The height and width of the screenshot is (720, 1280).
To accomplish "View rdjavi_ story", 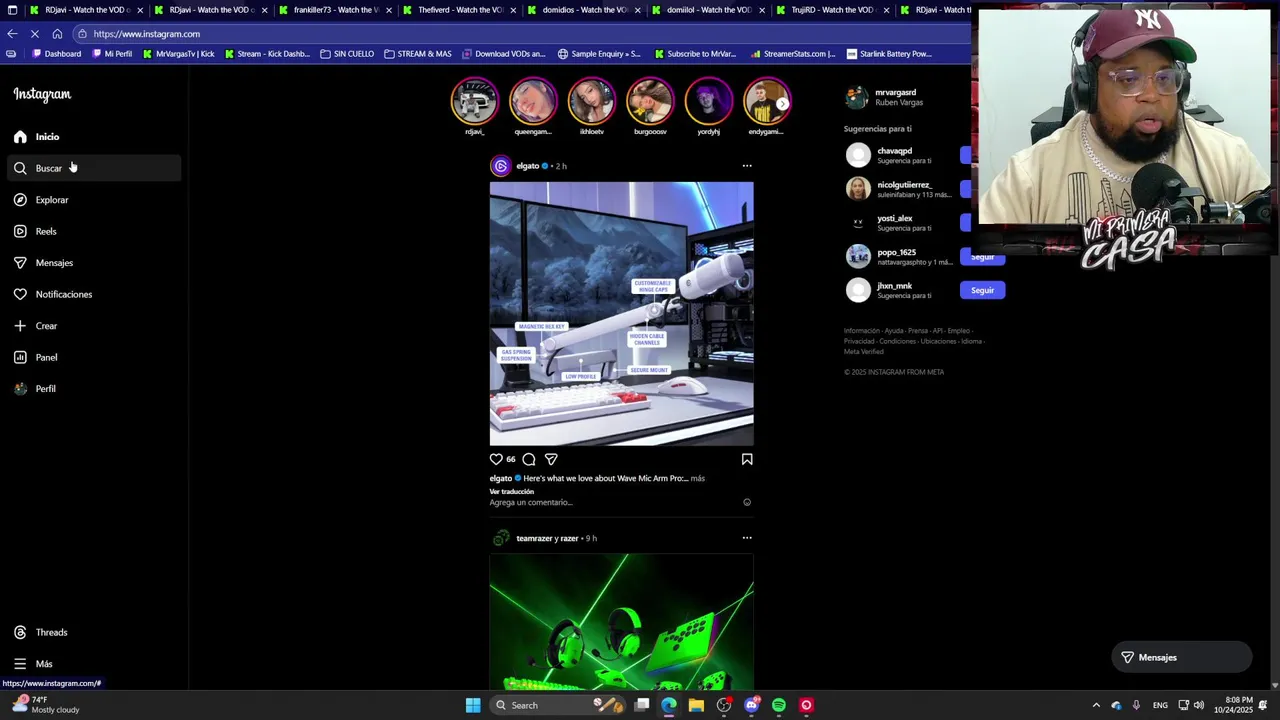I will (475, 102).
